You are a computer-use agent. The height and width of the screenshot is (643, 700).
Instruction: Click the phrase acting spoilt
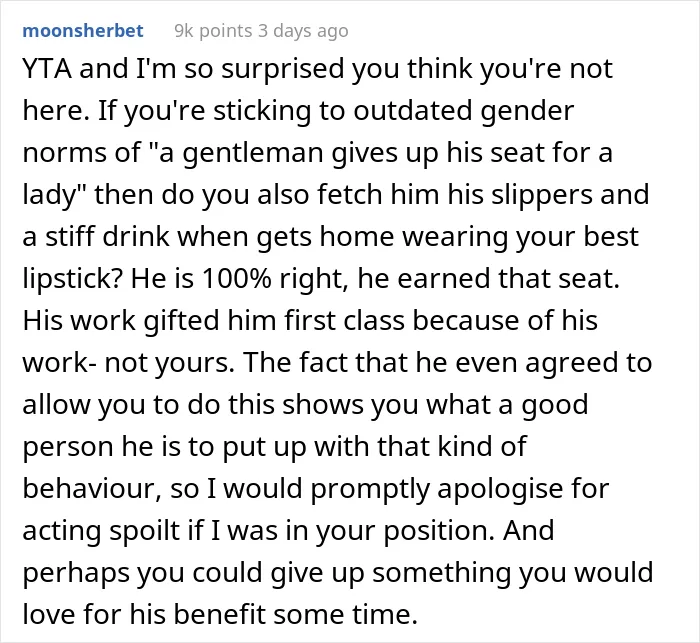[100, 530]
